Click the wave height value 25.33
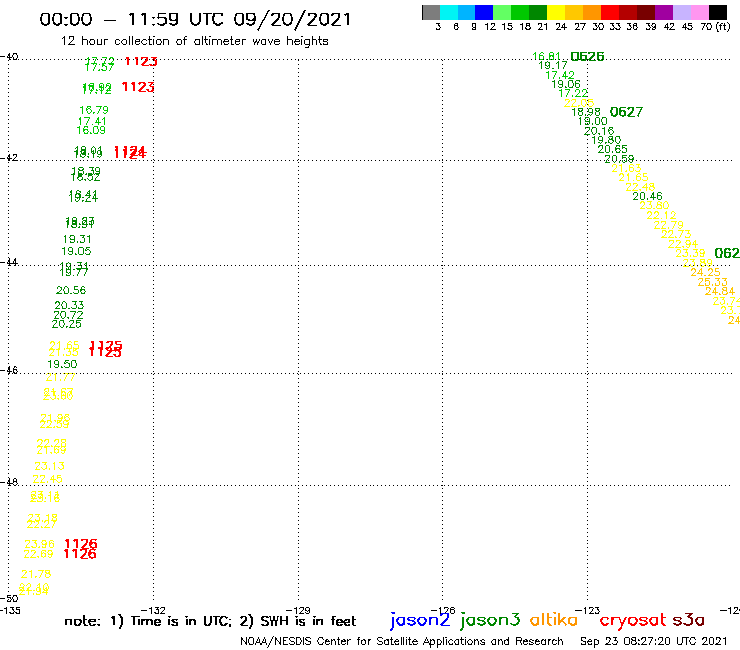740x650 pixels. tap(713, 282)
